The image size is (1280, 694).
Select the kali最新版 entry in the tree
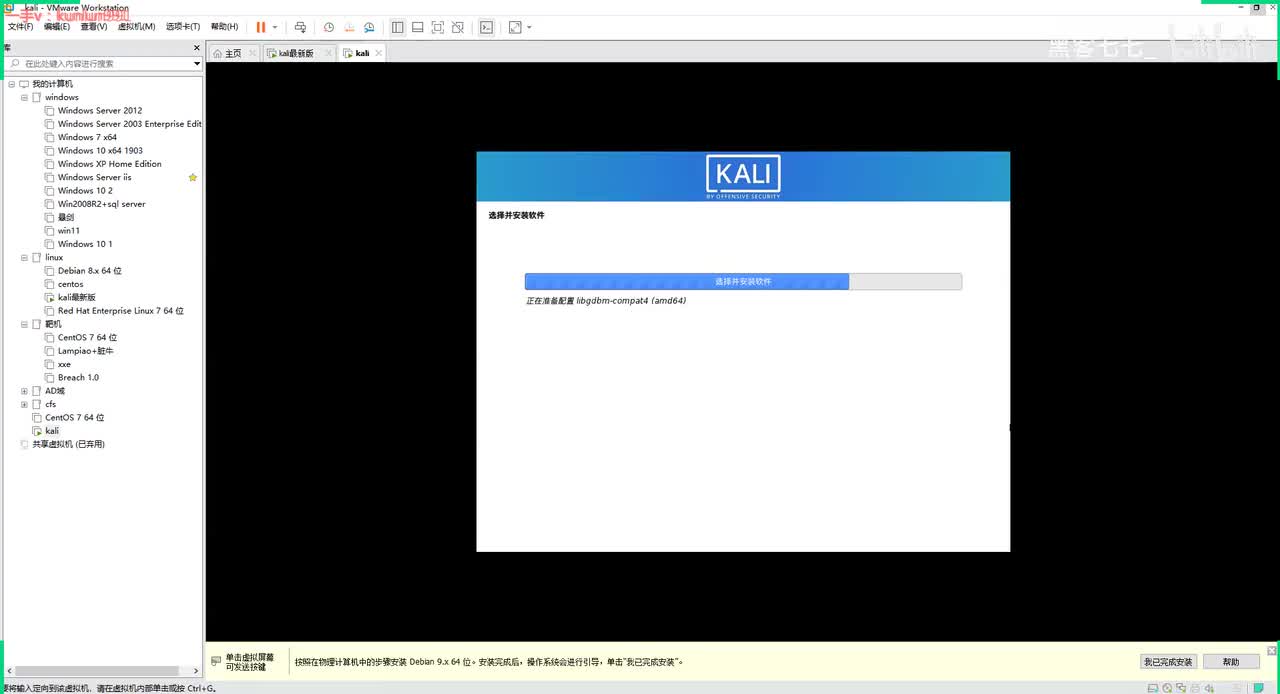[x=76, y=297]
